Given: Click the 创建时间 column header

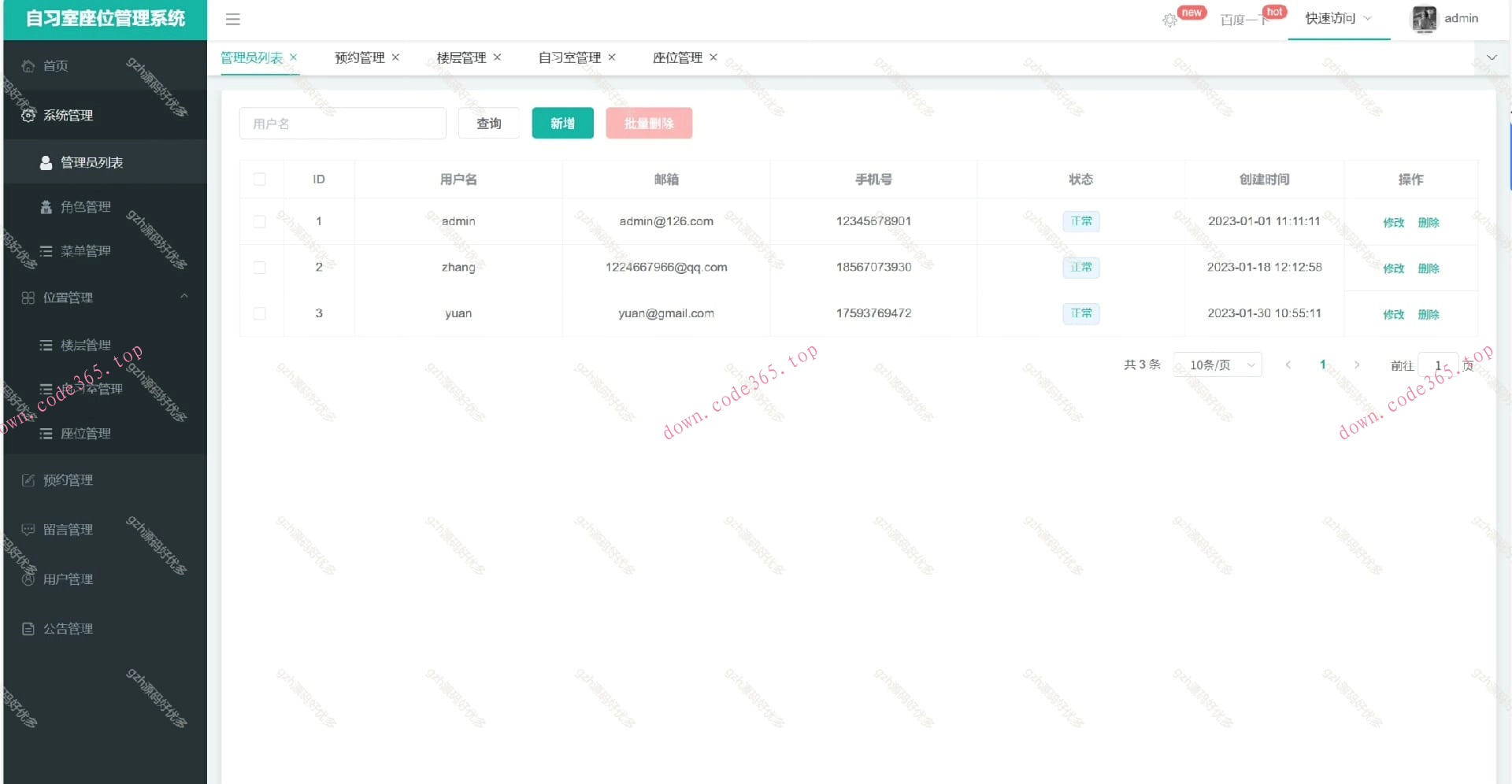Looking at the screenshot, I should click(1265, 179).
